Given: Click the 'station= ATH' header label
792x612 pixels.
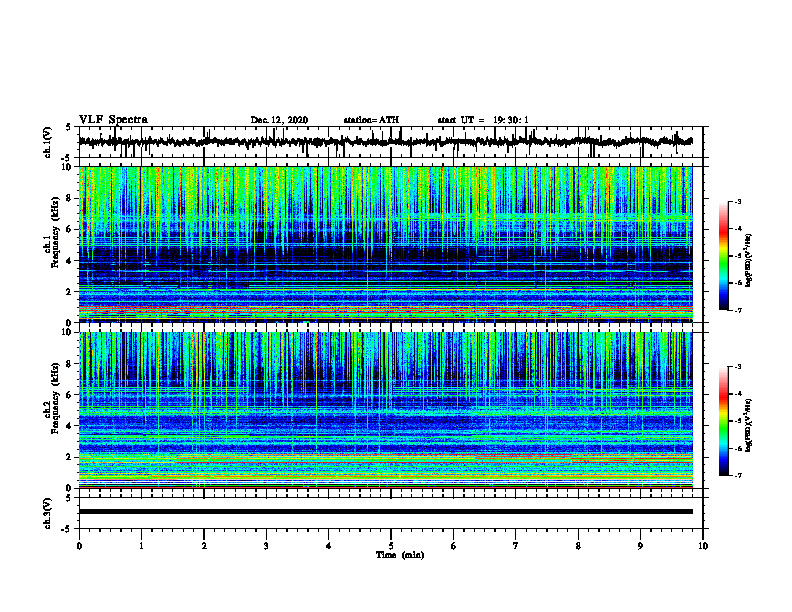Looking at the screenshot, I should click(x=371, y=120).
